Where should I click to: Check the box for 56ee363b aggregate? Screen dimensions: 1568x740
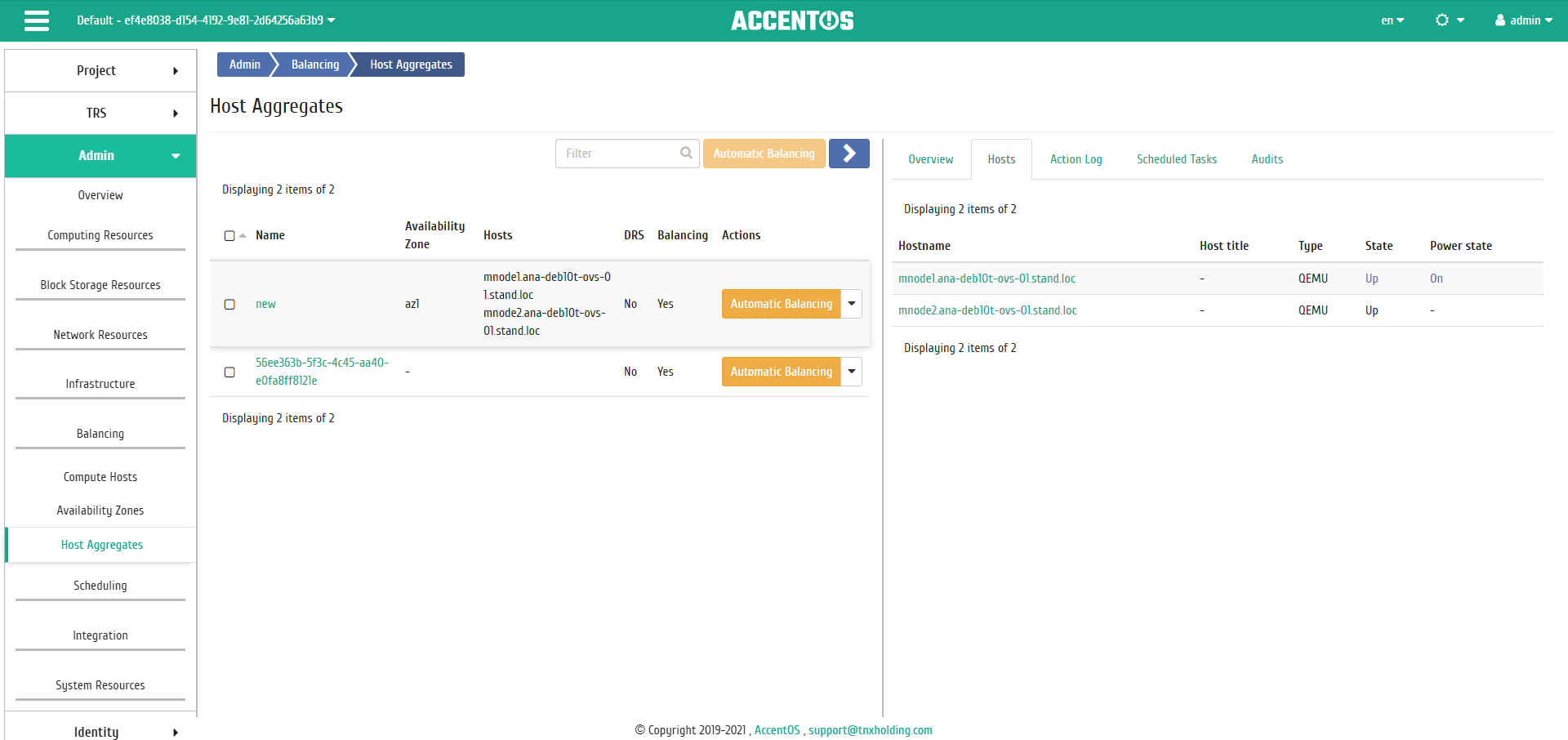(x=229, y=372)
